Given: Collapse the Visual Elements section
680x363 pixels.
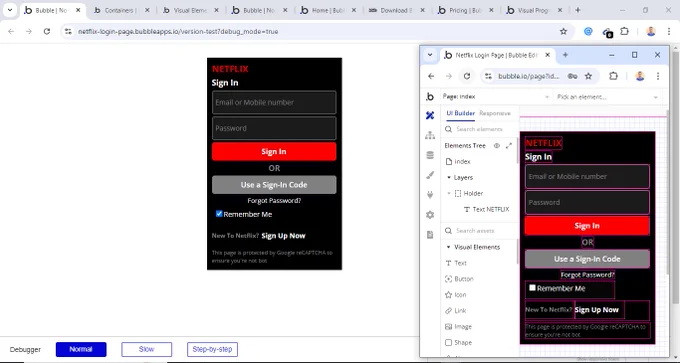Looking at the screenshot, I should tap(449, 247).
